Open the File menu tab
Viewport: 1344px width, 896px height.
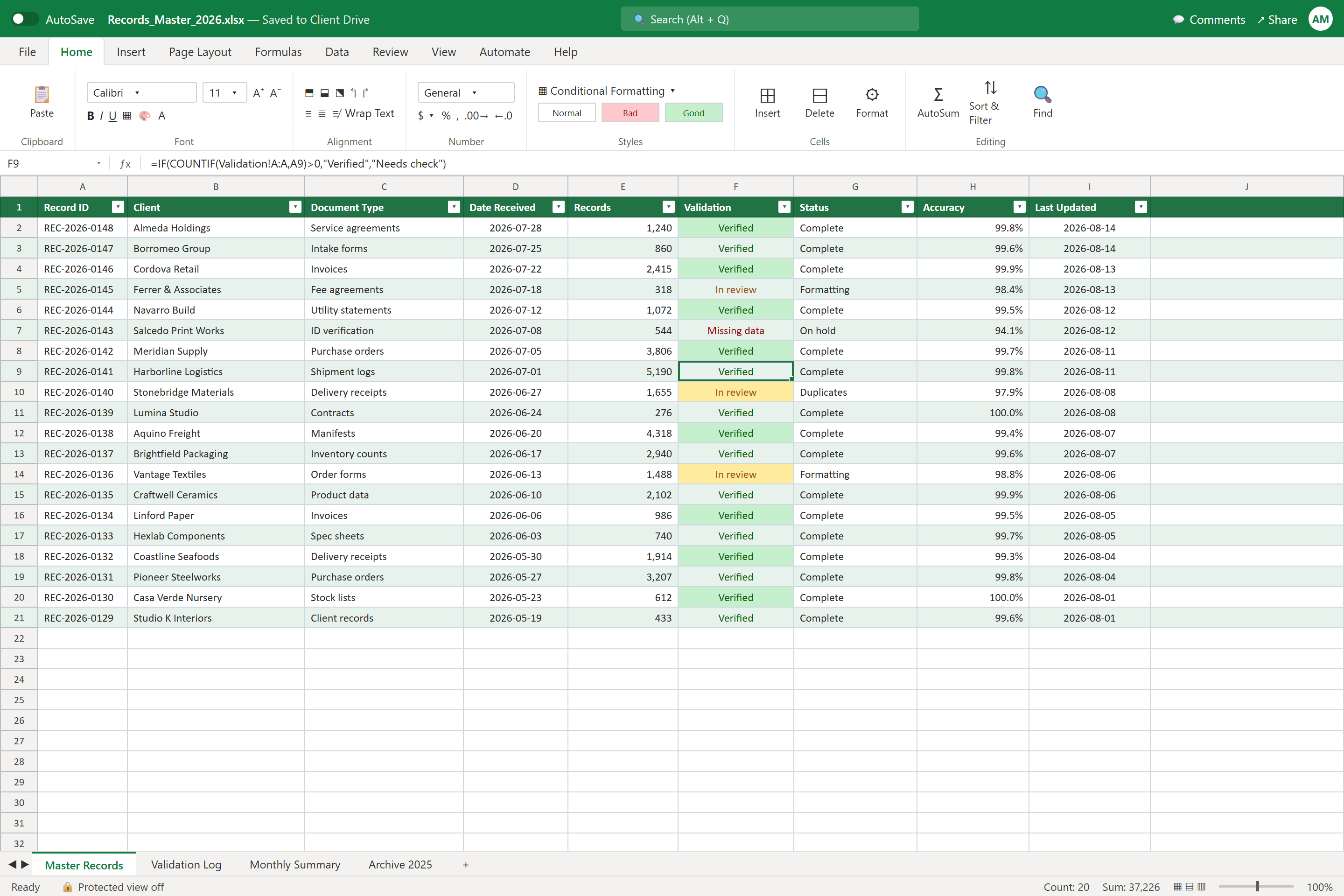click(27, 52)
